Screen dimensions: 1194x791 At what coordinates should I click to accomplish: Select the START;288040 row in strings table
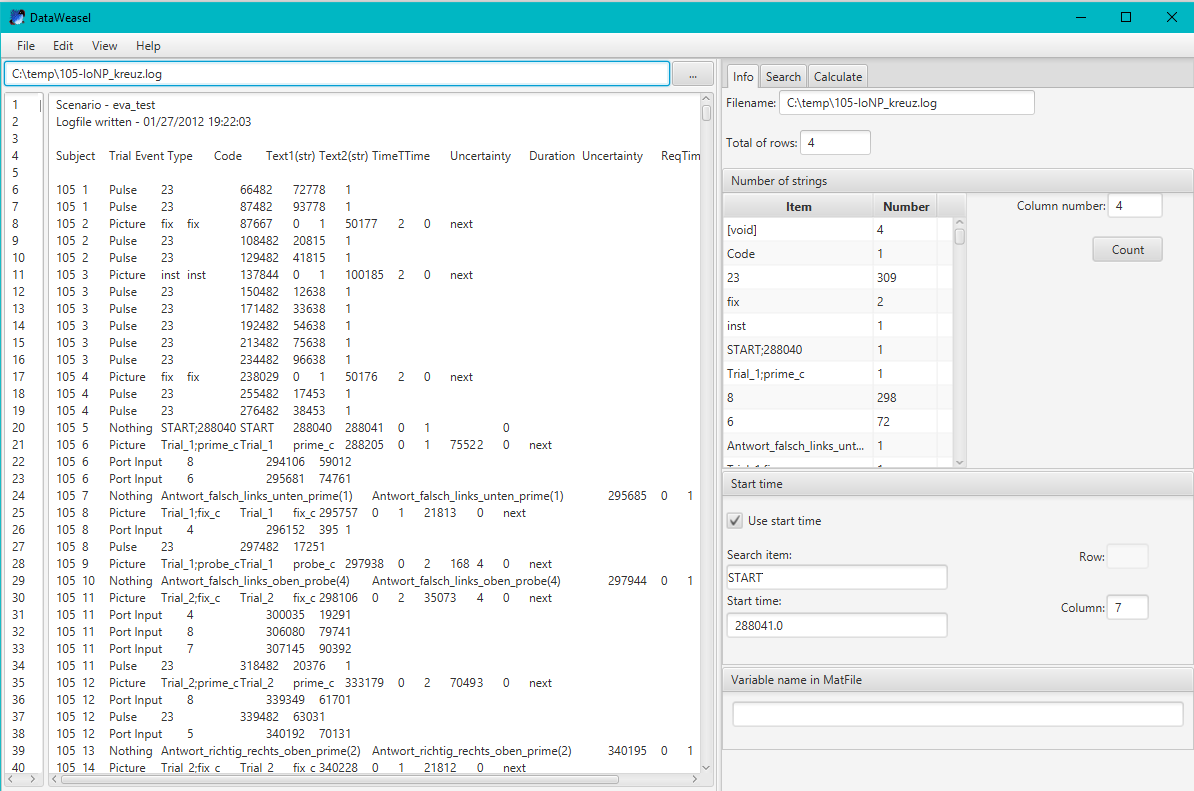tap(838, 349)
